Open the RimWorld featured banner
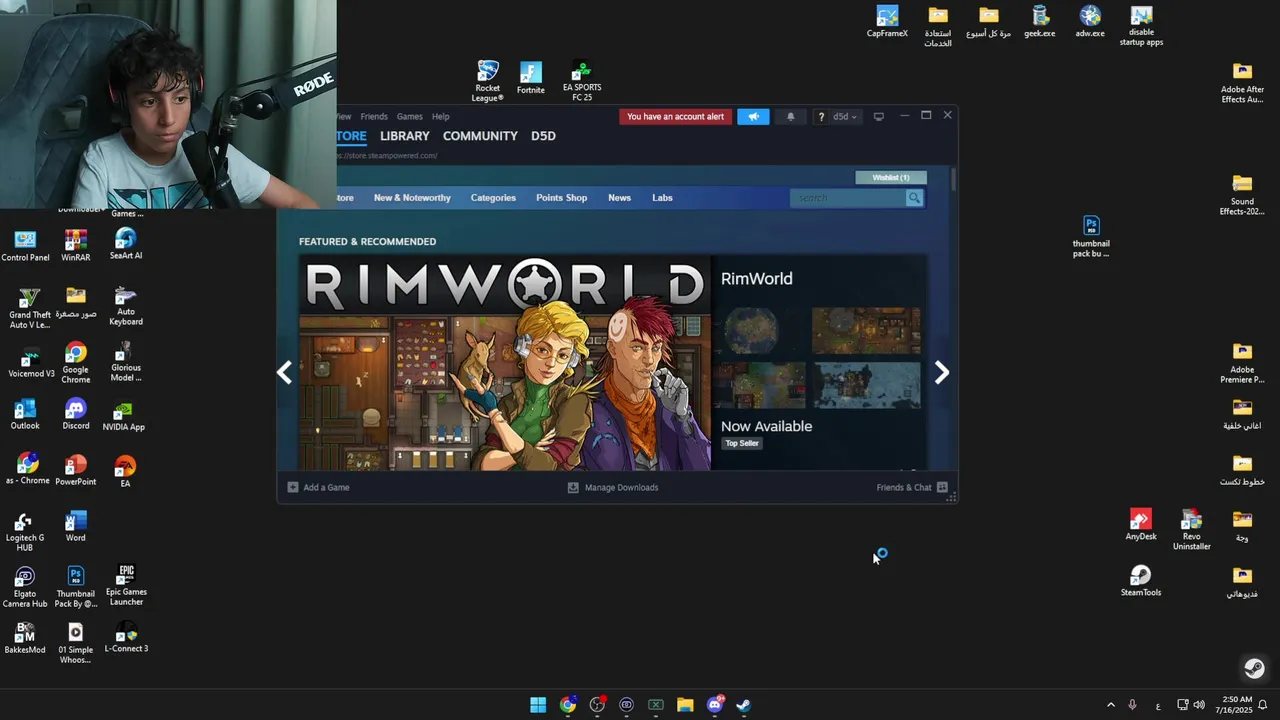Image resolution: width=1280 pixels, height=720 pixels. pyautogui.click(x=505, y=363)
